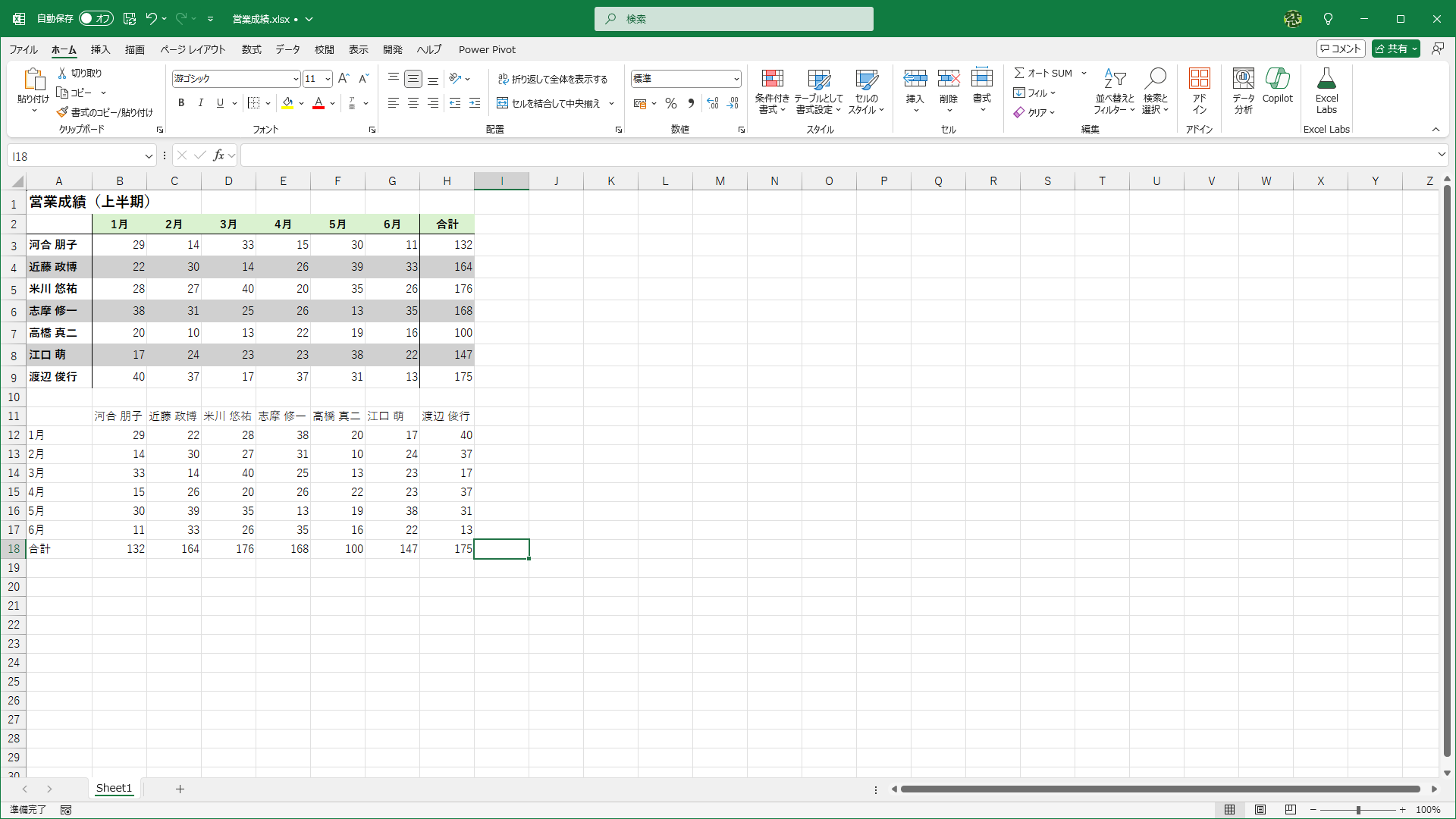Open Excel Labs add-in
This screenshot has height=819, width=1456.
(1326, 89)
